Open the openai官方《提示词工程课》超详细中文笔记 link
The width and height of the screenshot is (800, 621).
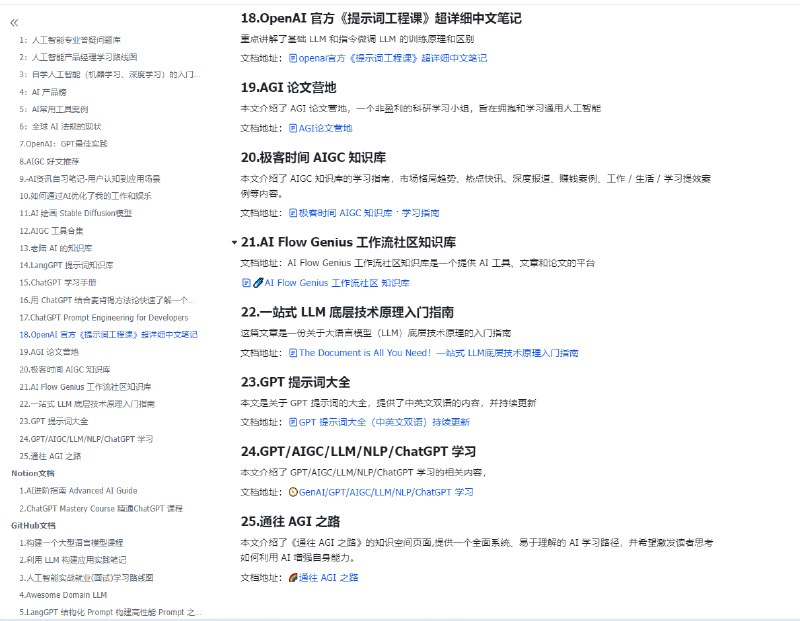pos(393,58)
